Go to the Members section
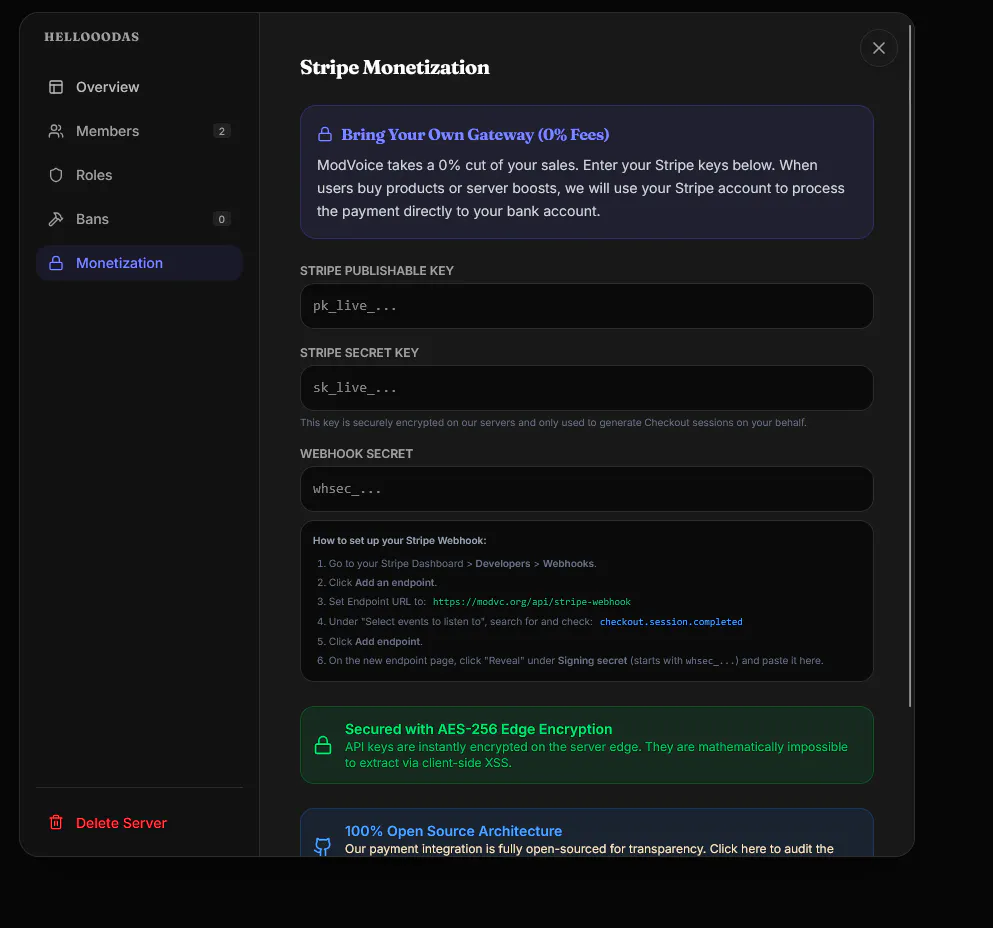The width and height of the screenshot is (993, 928). click(x=139, y=131)
